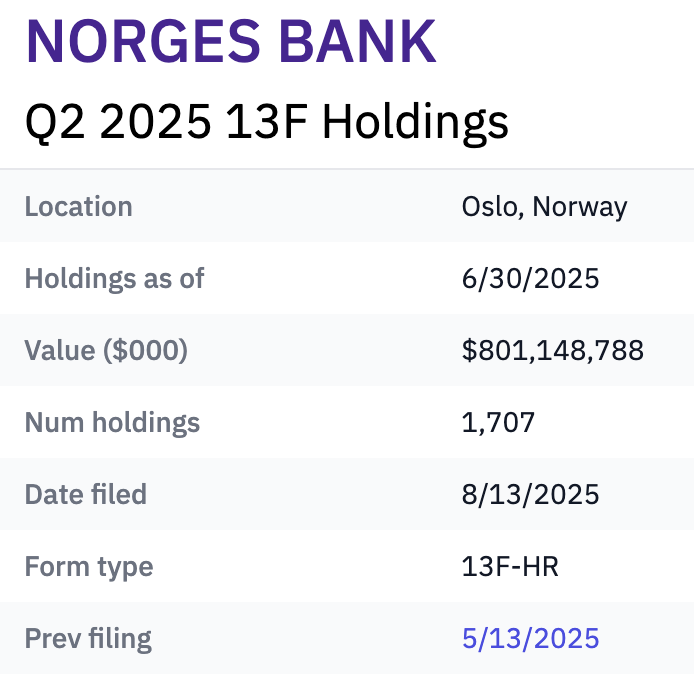Click the 13F text in the subtitle
This screenshot has height=676, width=694.
[x=266, y=121]
